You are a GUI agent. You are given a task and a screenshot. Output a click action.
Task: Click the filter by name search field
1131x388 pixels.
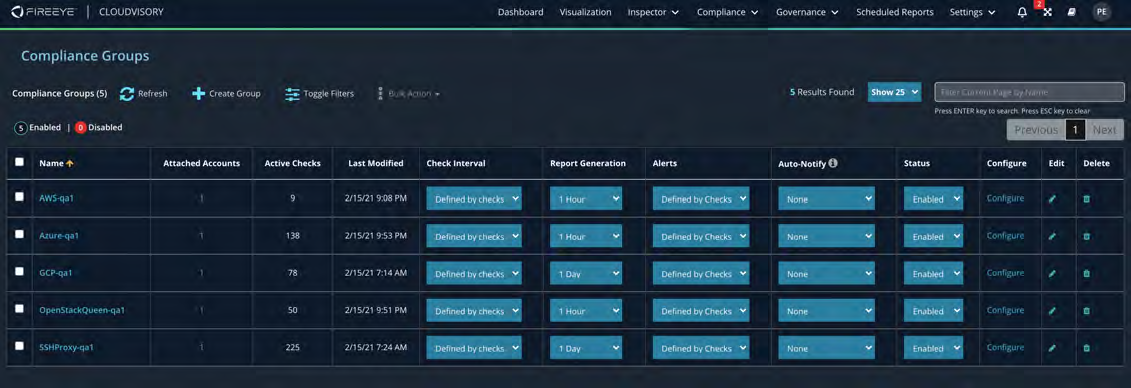point(1029,92)
